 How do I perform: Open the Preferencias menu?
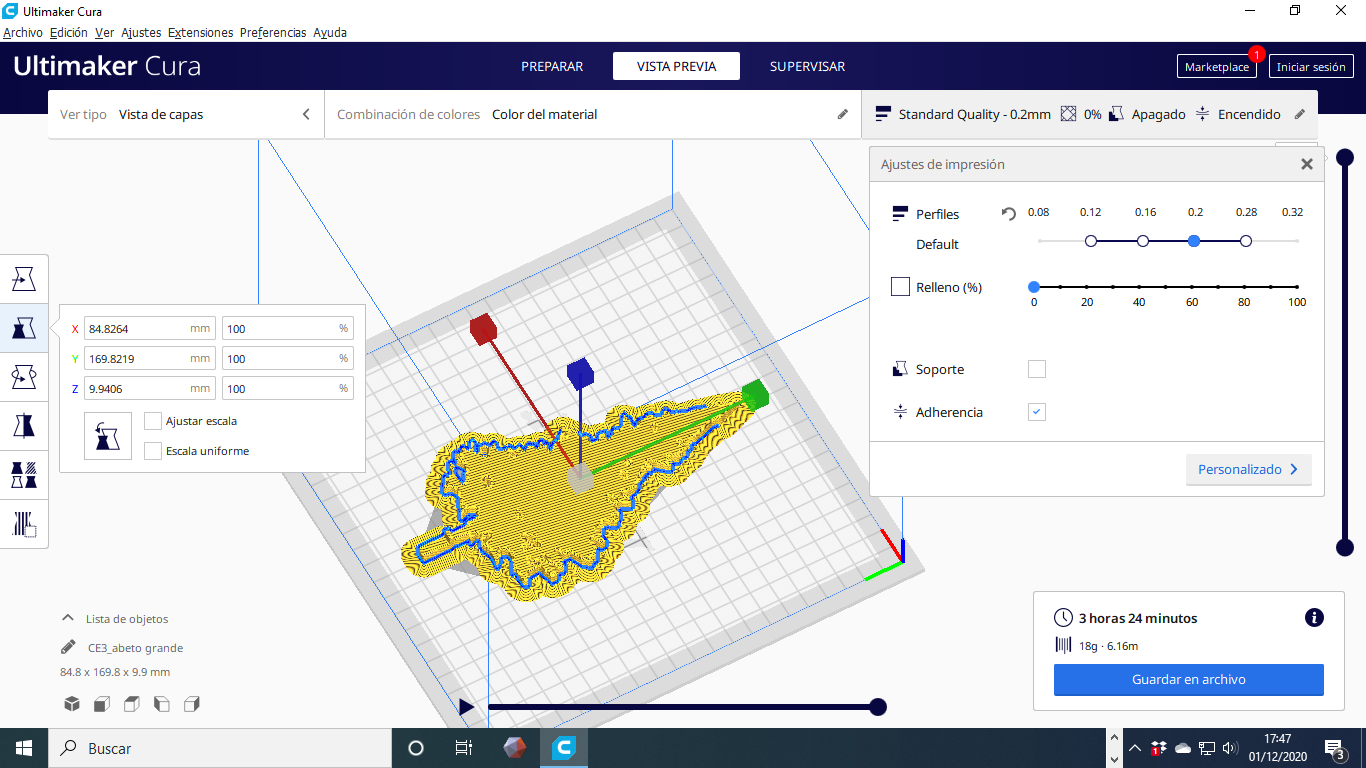point(273,32)
